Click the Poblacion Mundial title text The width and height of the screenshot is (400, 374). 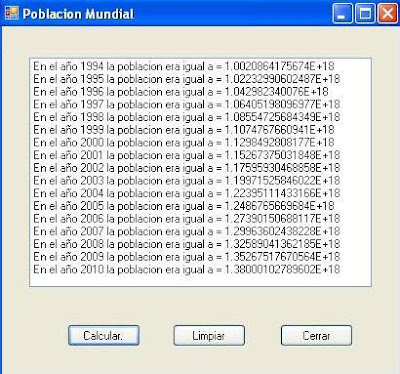pyautogui.click(x=78, y=14)
